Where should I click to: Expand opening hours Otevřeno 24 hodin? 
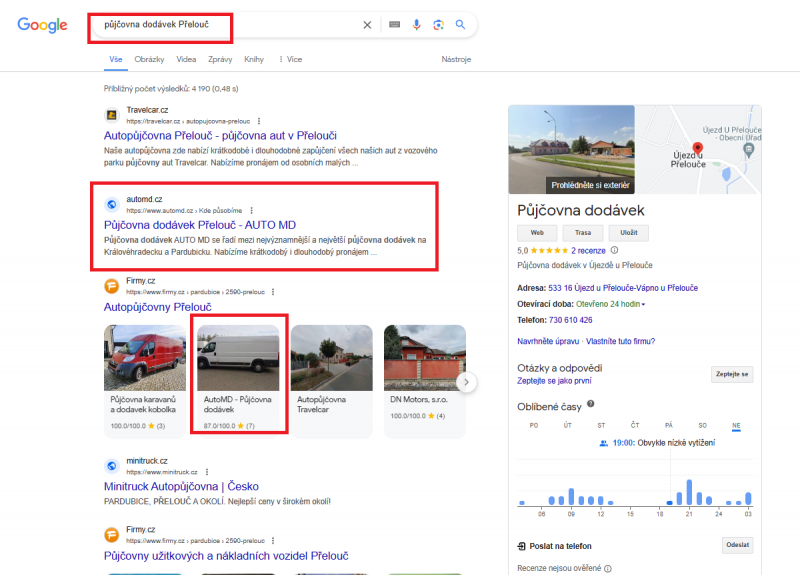tap(611, 304)
